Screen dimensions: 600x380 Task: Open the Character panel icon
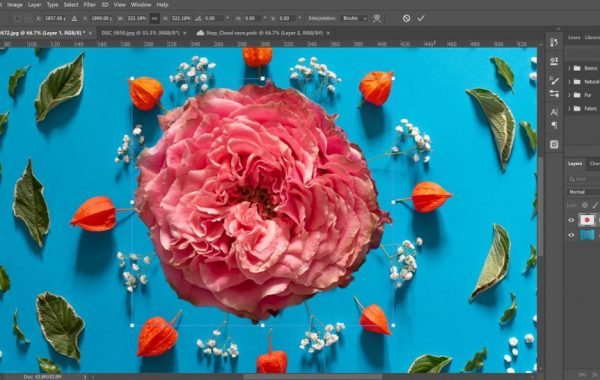click(x=554, y=112)
